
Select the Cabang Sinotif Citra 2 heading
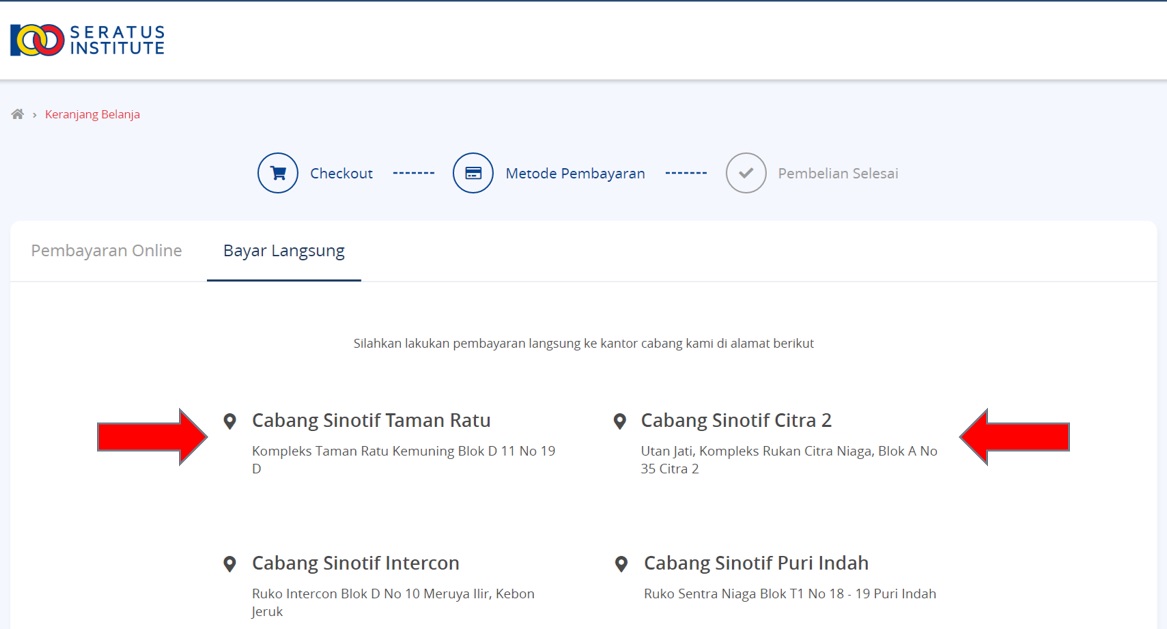[x=736, y=421]
